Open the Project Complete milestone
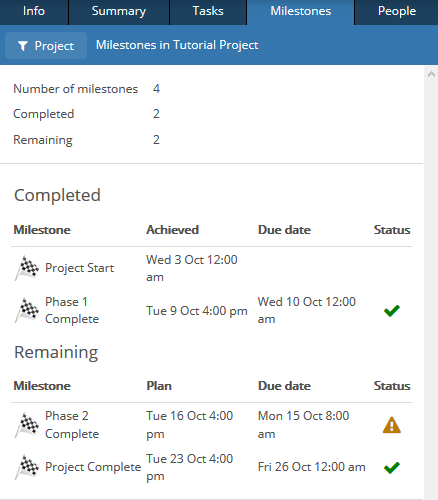The width and height of the screenshot is (438, 500). point(93,467)
